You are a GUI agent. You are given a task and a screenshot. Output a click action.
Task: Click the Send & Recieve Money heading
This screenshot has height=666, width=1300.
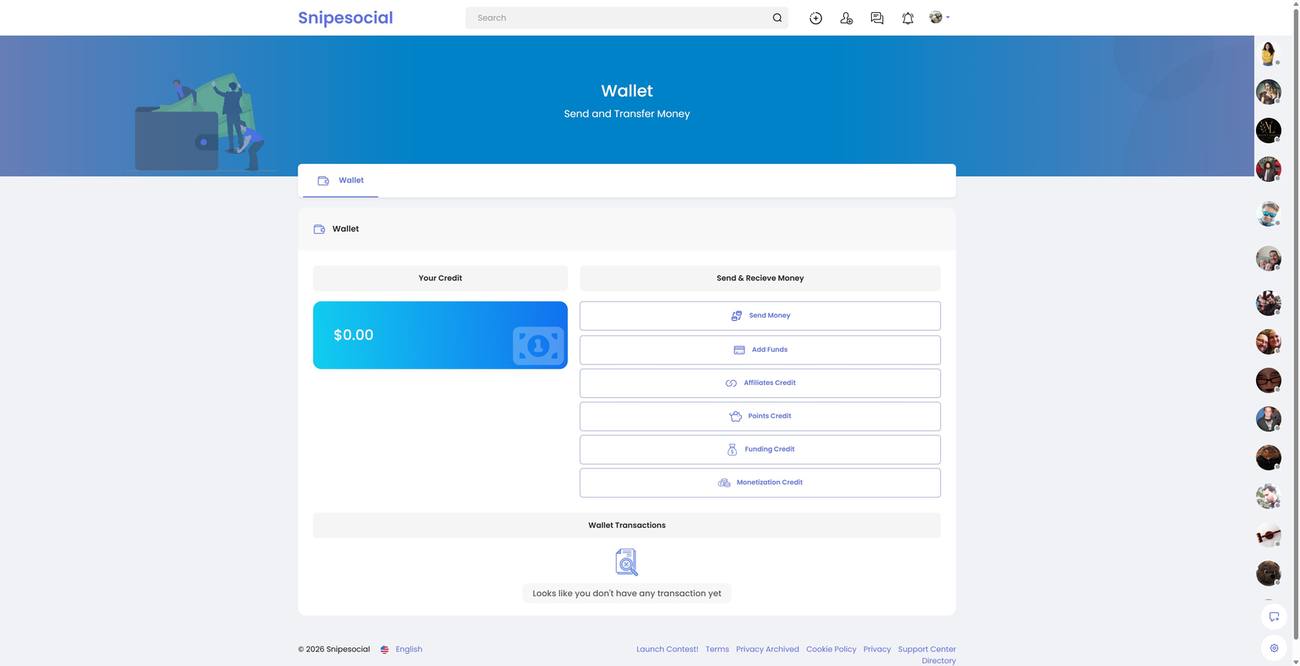coord(760,278)
